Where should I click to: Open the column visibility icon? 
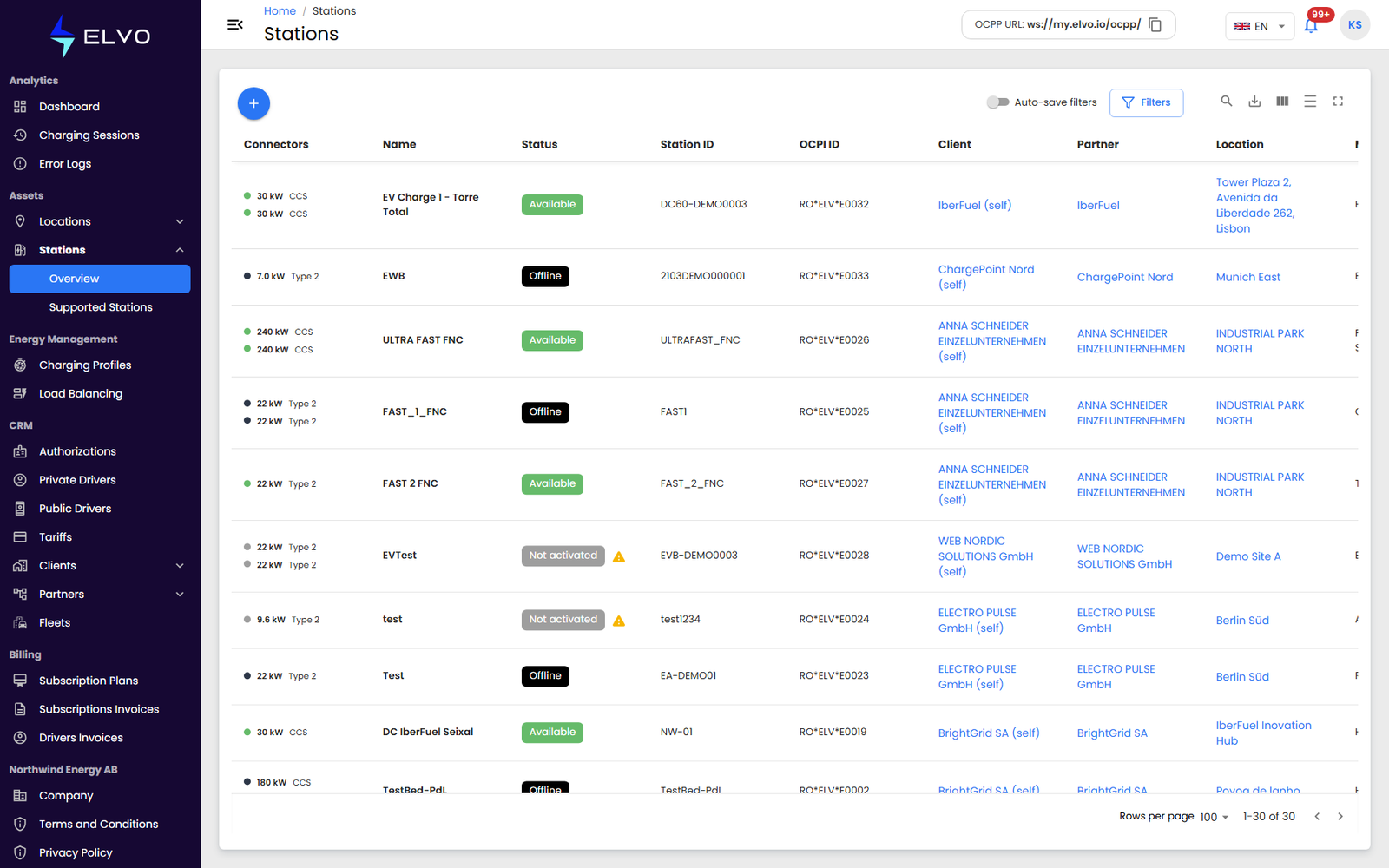[1282, 102]
